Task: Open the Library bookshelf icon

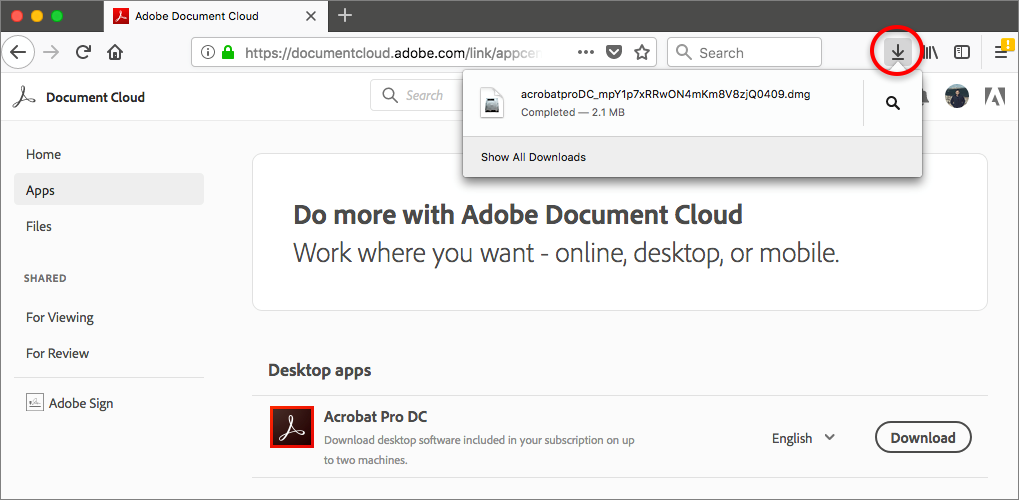Action: (x=931, y=53)
